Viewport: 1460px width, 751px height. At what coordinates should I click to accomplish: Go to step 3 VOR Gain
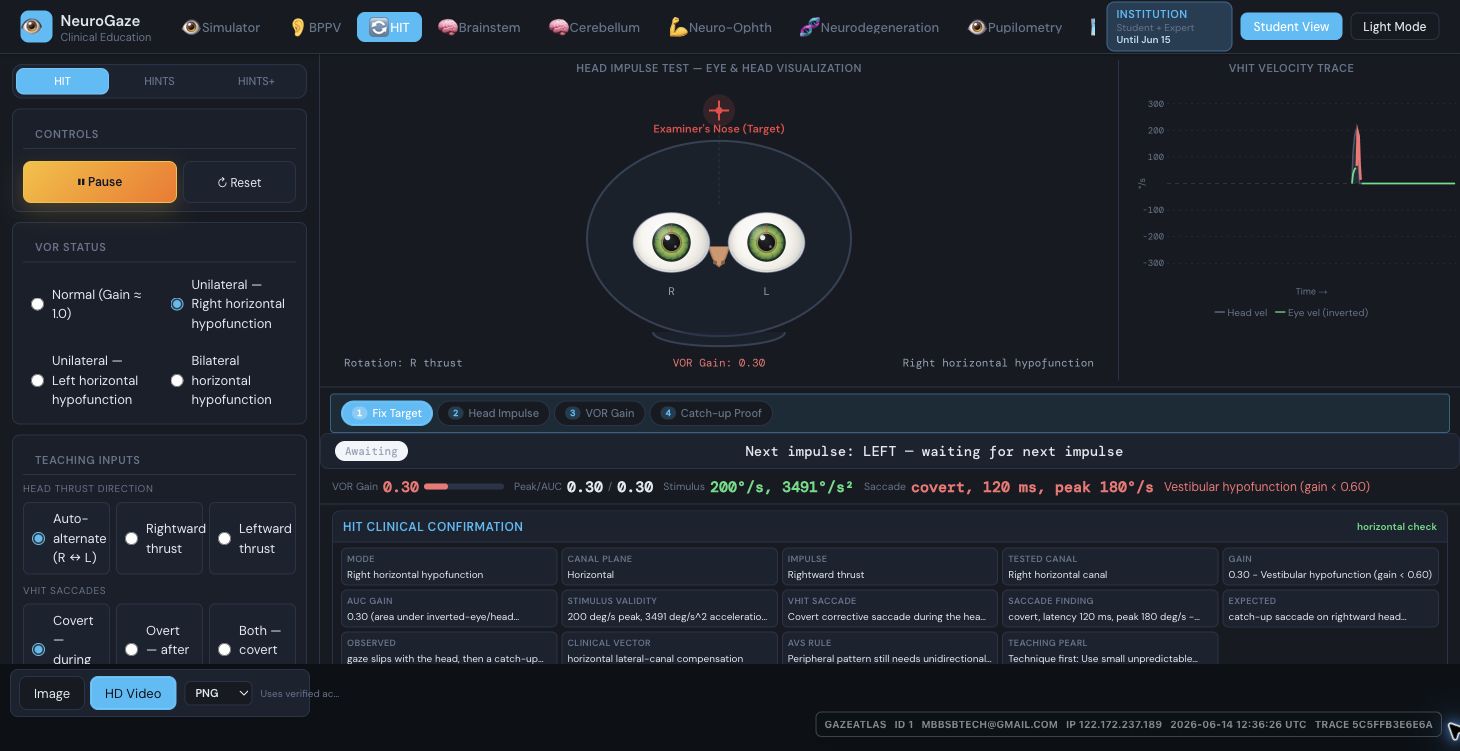pyautogui.click(x=600, y=413)
